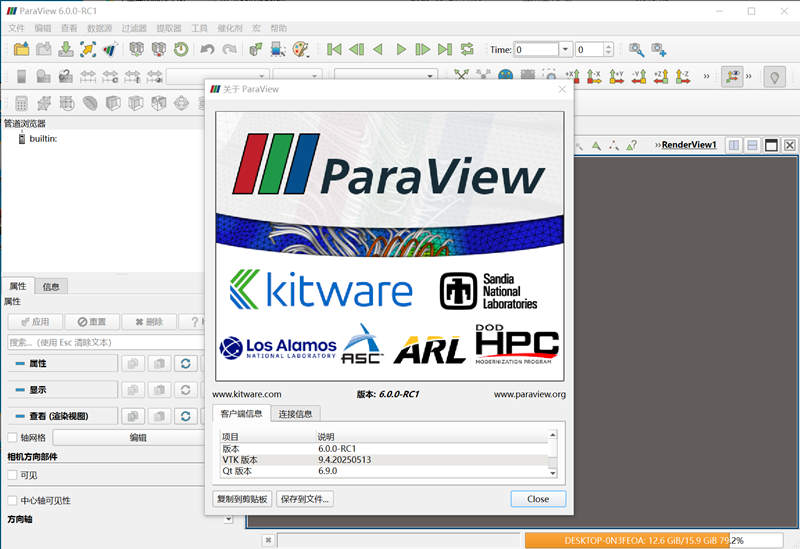Switch to the 信息 panel tab
The width and height of the screenshot is (800, 549).
pyautogui.click(x=51, y=287)
